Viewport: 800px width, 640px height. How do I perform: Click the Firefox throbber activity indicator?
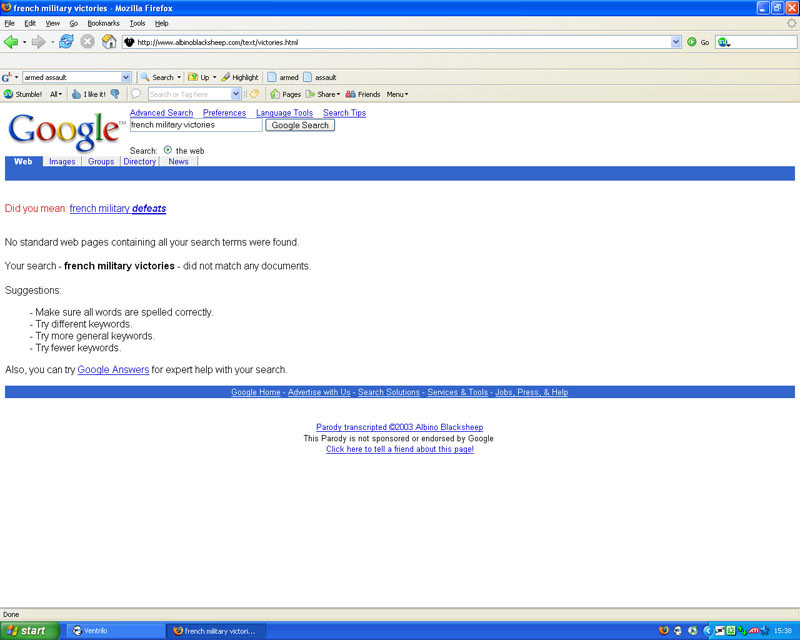[x=791, y=23]
